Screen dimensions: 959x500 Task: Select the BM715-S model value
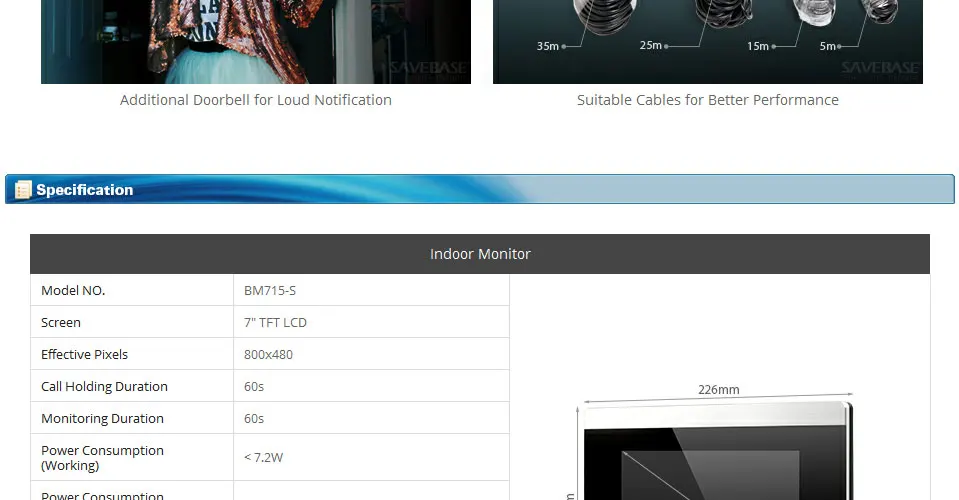tap(270, 290)
